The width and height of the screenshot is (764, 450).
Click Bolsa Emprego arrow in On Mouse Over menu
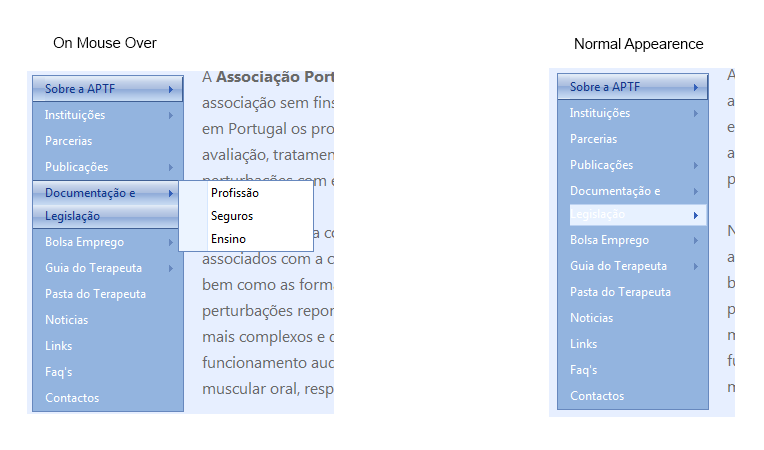[x=171, y=242]
